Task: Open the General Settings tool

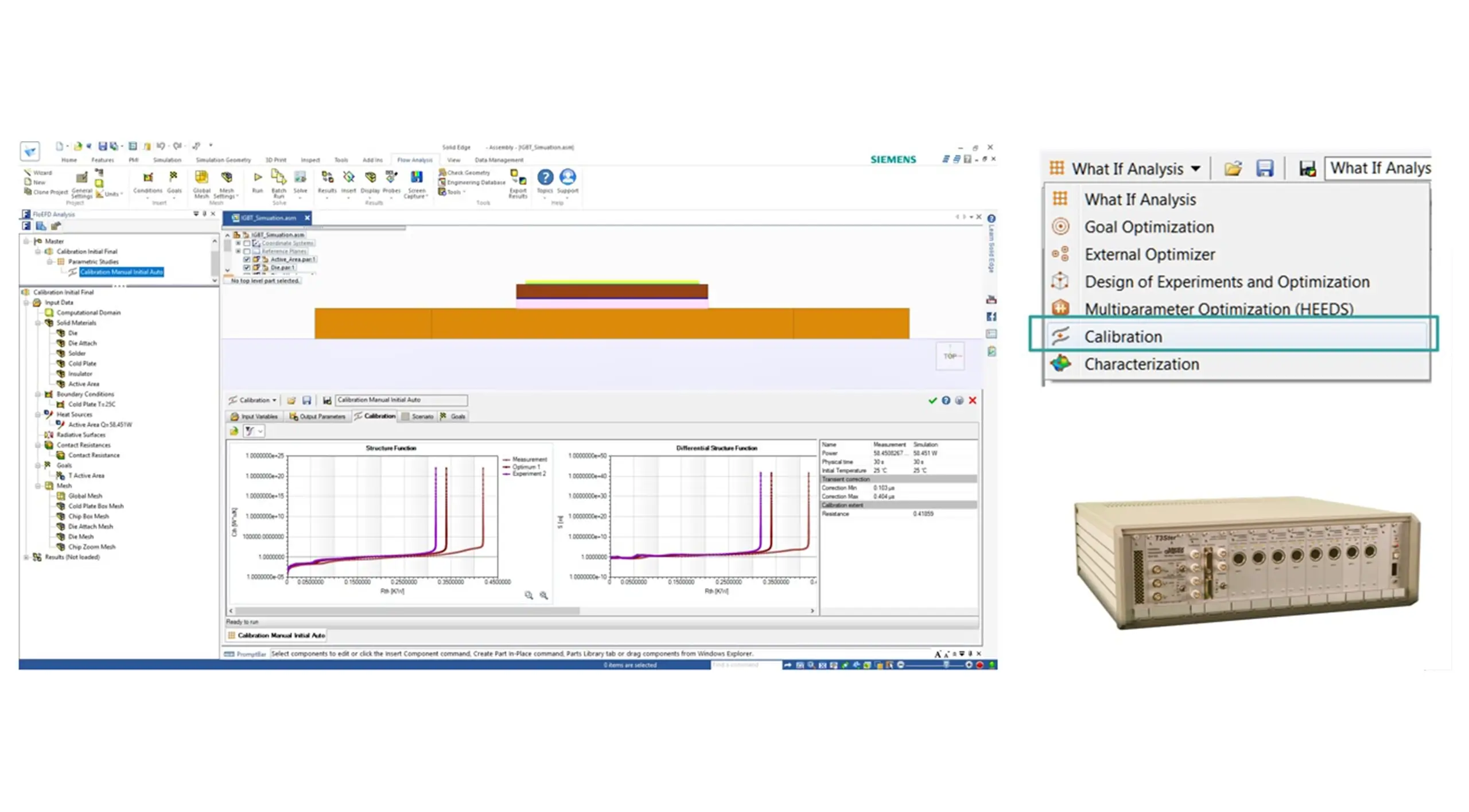Action: [81, 184]
